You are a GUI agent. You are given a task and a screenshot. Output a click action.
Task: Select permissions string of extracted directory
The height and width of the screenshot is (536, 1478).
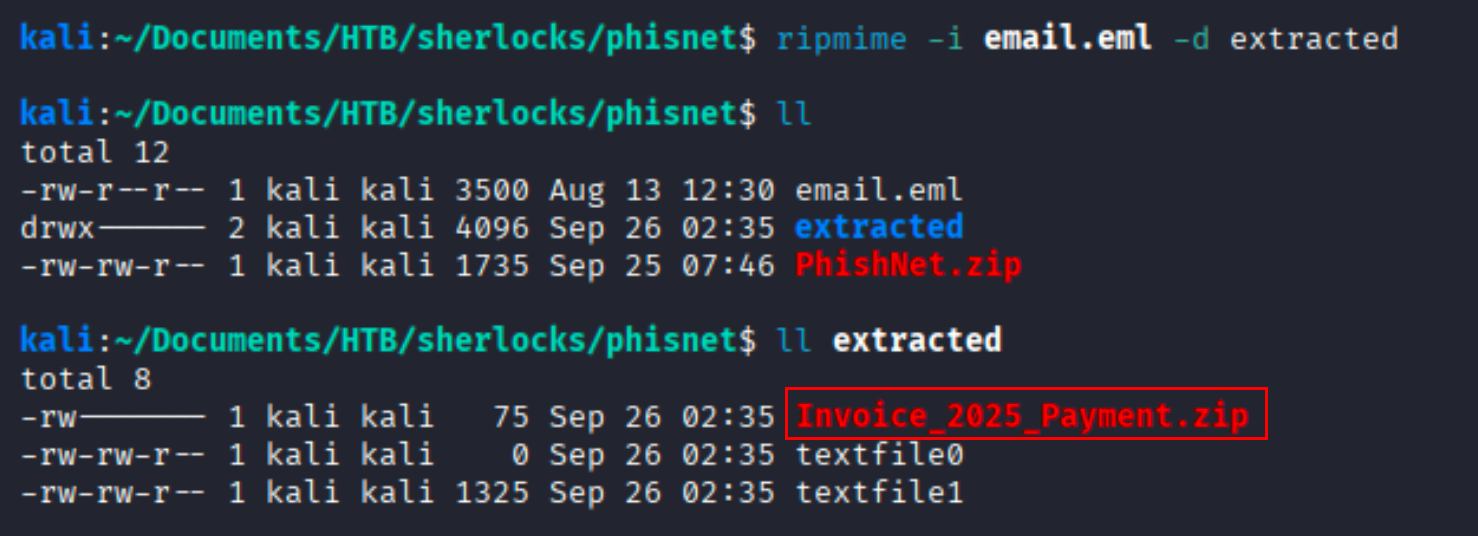point(113,227)
